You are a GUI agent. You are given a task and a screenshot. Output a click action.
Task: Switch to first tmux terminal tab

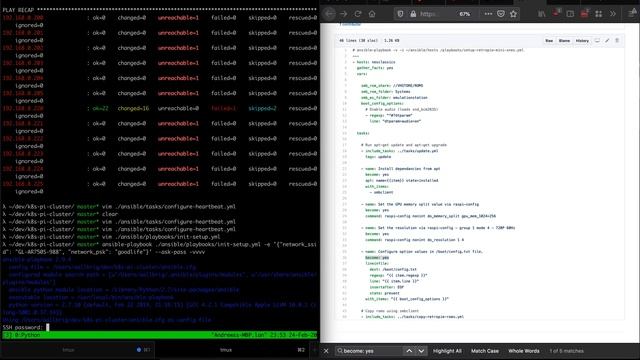(x=78, y=350)
